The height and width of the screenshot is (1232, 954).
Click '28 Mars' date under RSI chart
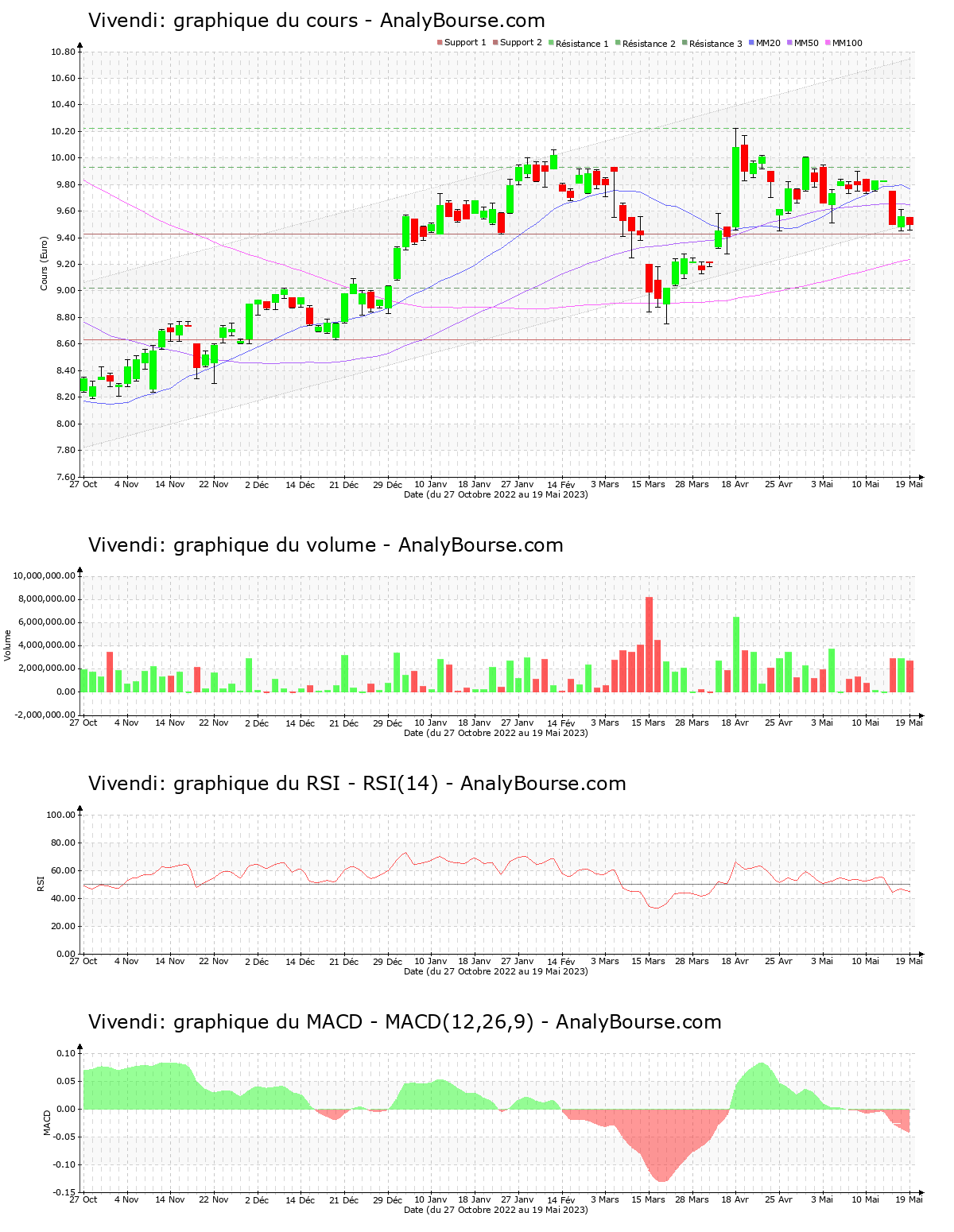(x=692, y=961)
